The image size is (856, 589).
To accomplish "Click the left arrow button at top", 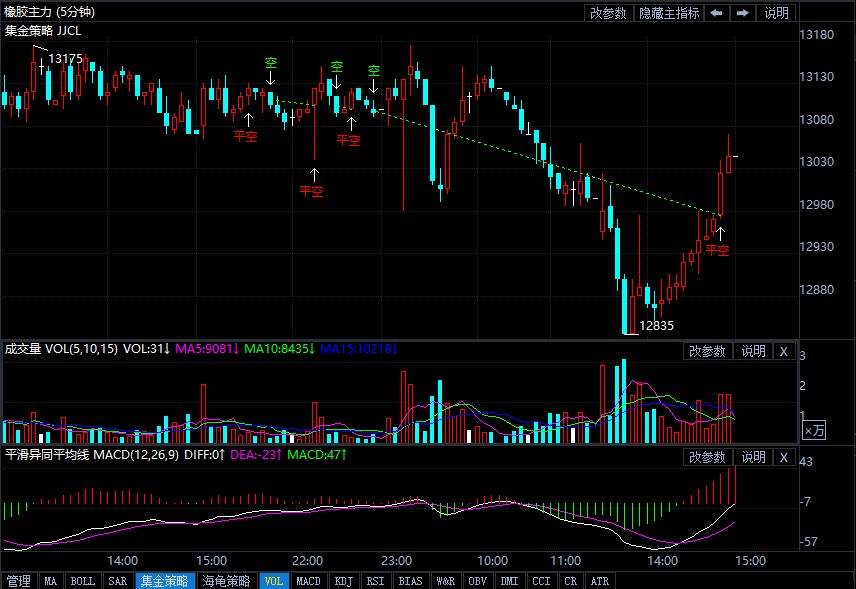I will pos(717,13).
